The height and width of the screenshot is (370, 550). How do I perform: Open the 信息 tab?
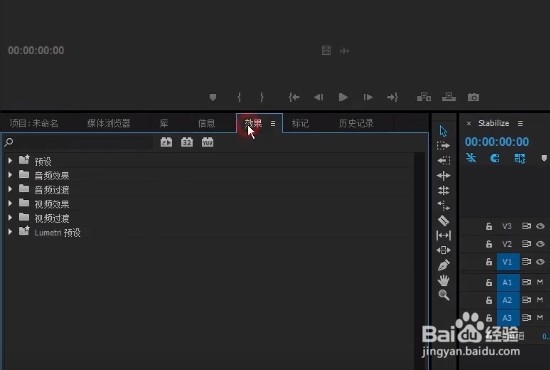(x=206, y=123)
